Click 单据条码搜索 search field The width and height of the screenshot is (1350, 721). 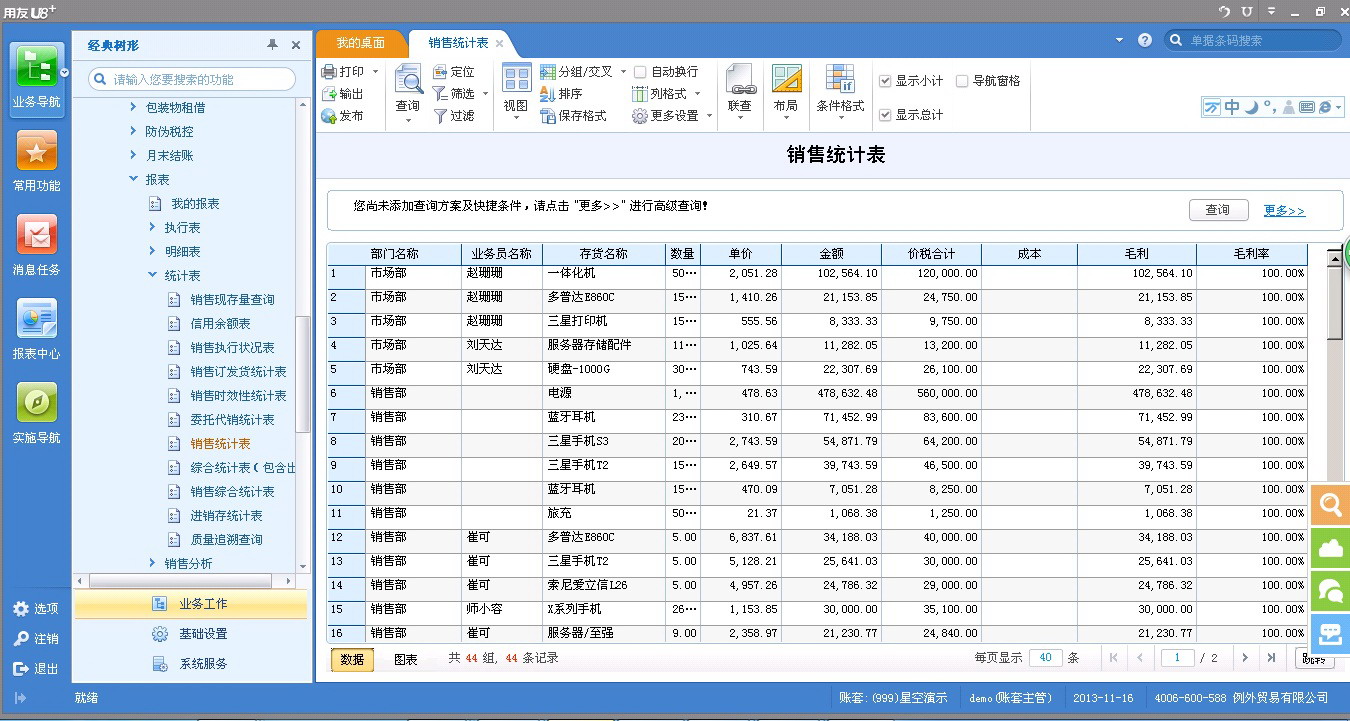(1253, 40)
